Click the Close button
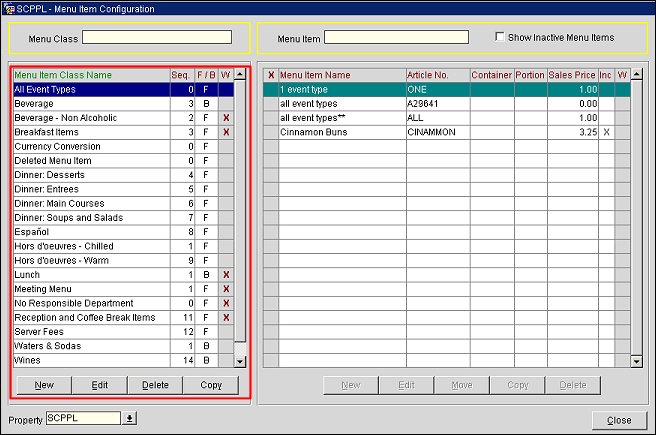The width and height of the screenshot is (656, 435). point(619,419)
